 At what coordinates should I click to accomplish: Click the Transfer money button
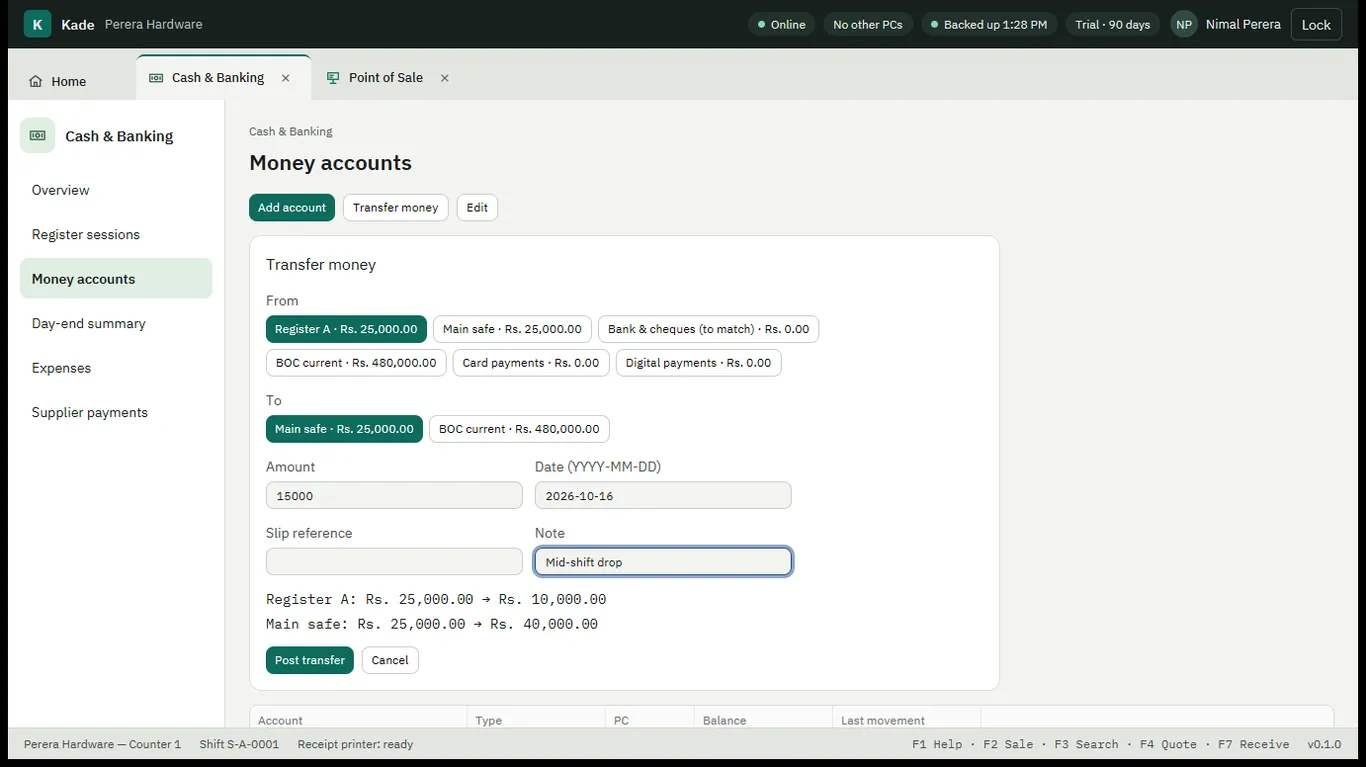pos(396,208)
